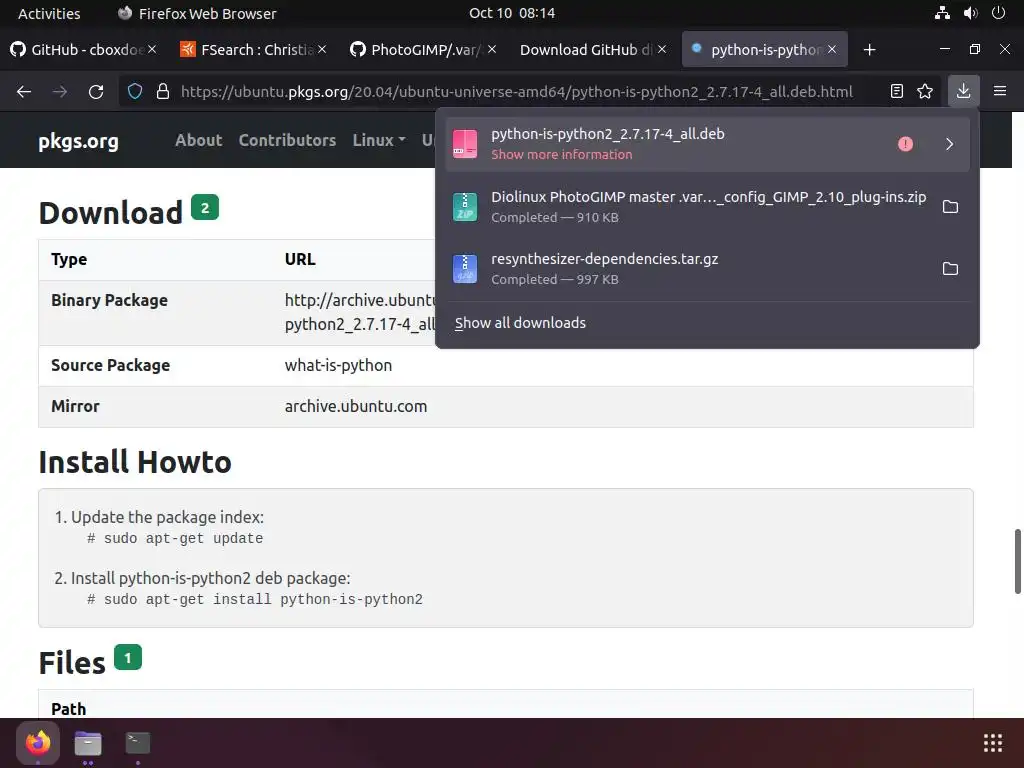Click the archive.ubuntu.com mirror text
The height and width of the screenshot is (768, 1024).
356,406
